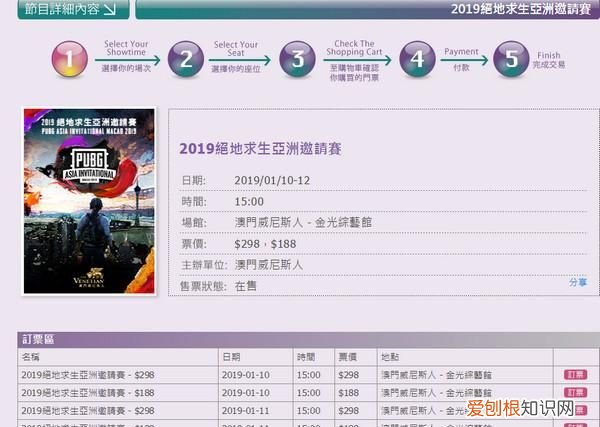
Task: Click the Finish 完成交易 step label
Action: 549,60
